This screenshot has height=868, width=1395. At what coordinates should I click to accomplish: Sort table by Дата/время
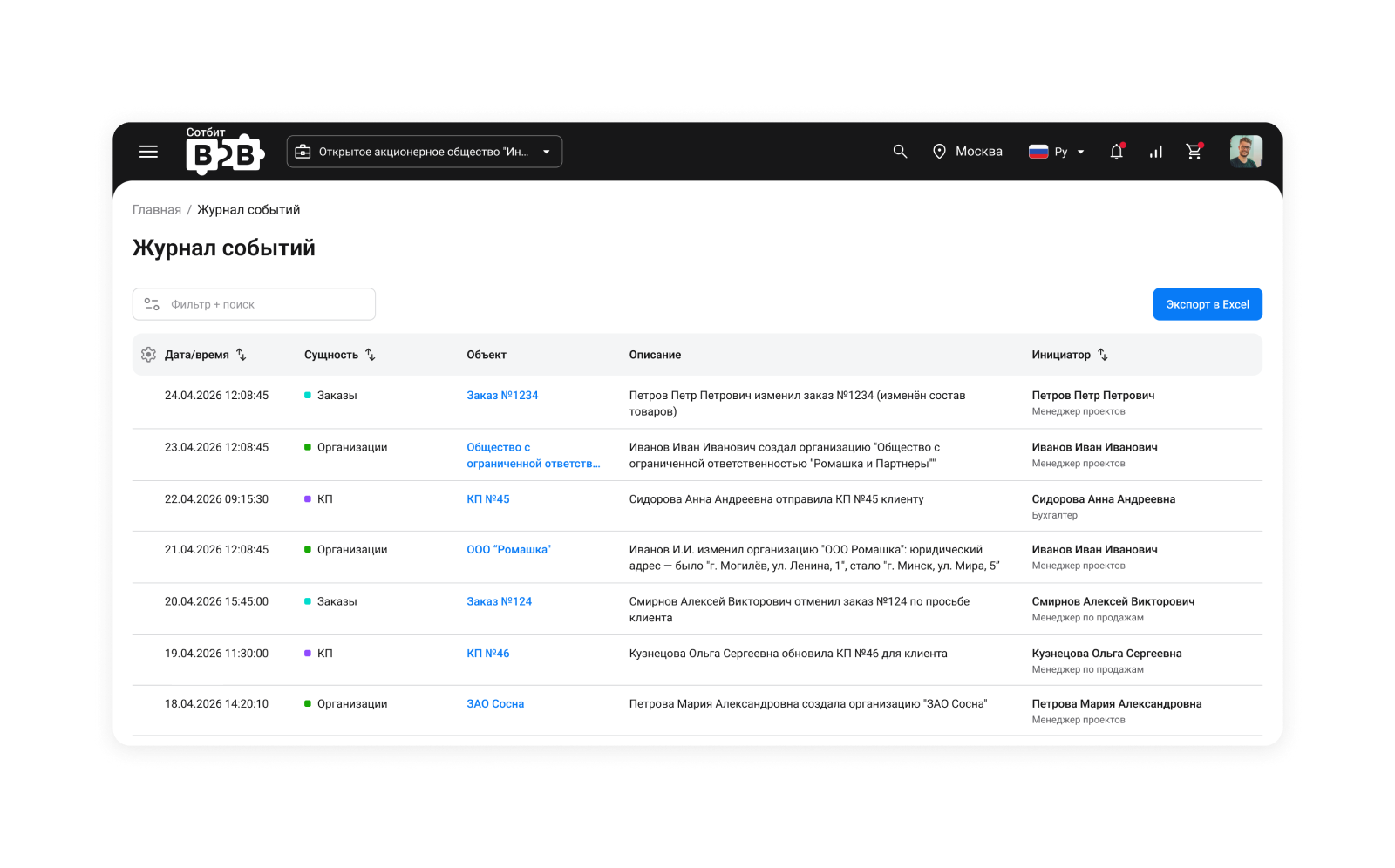(242, 355)
